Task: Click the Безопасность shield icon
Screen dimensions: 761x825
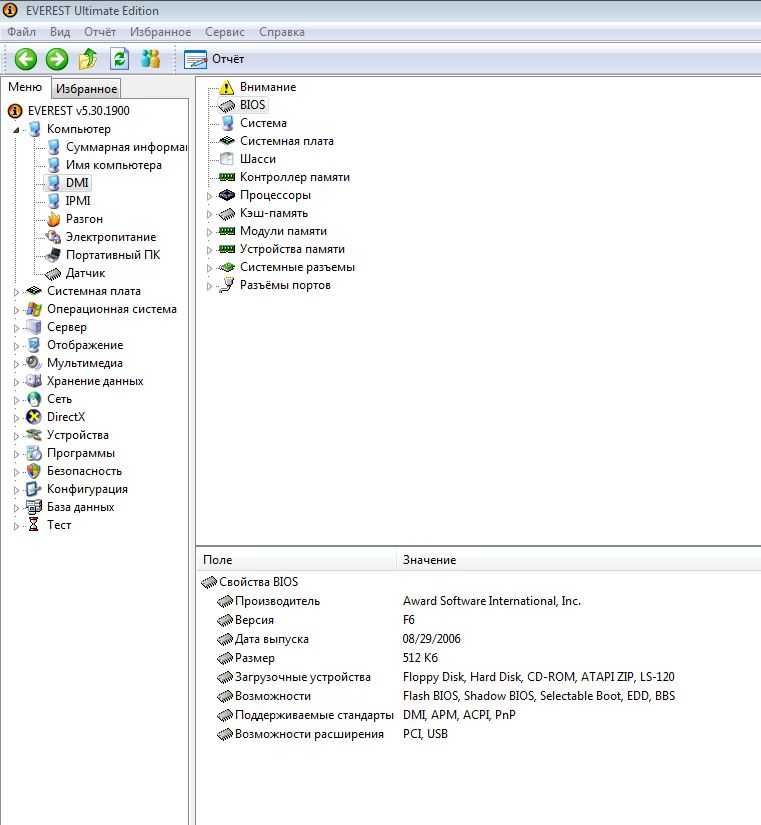Action: coord(34,470)
